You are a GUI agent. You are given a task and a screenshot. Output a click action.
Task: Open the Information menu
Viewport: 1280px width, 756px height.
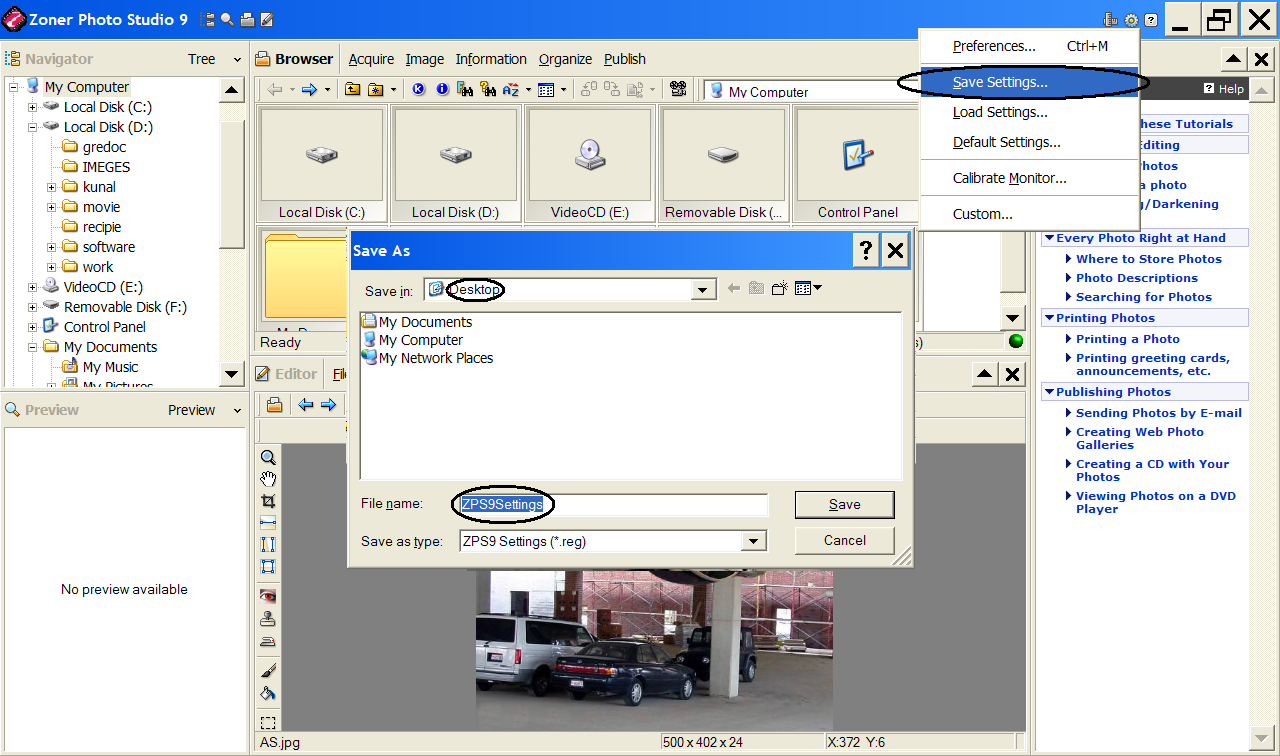coord(491,59)
